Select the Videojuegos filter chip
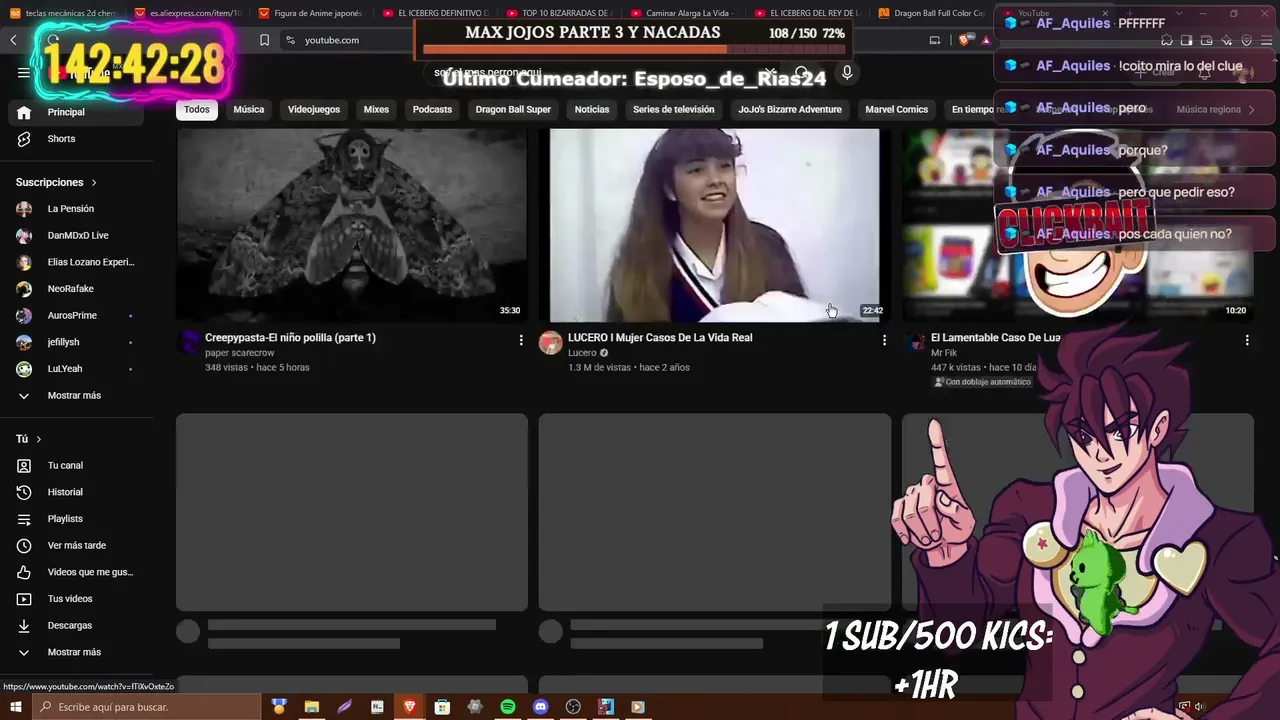 314,109
